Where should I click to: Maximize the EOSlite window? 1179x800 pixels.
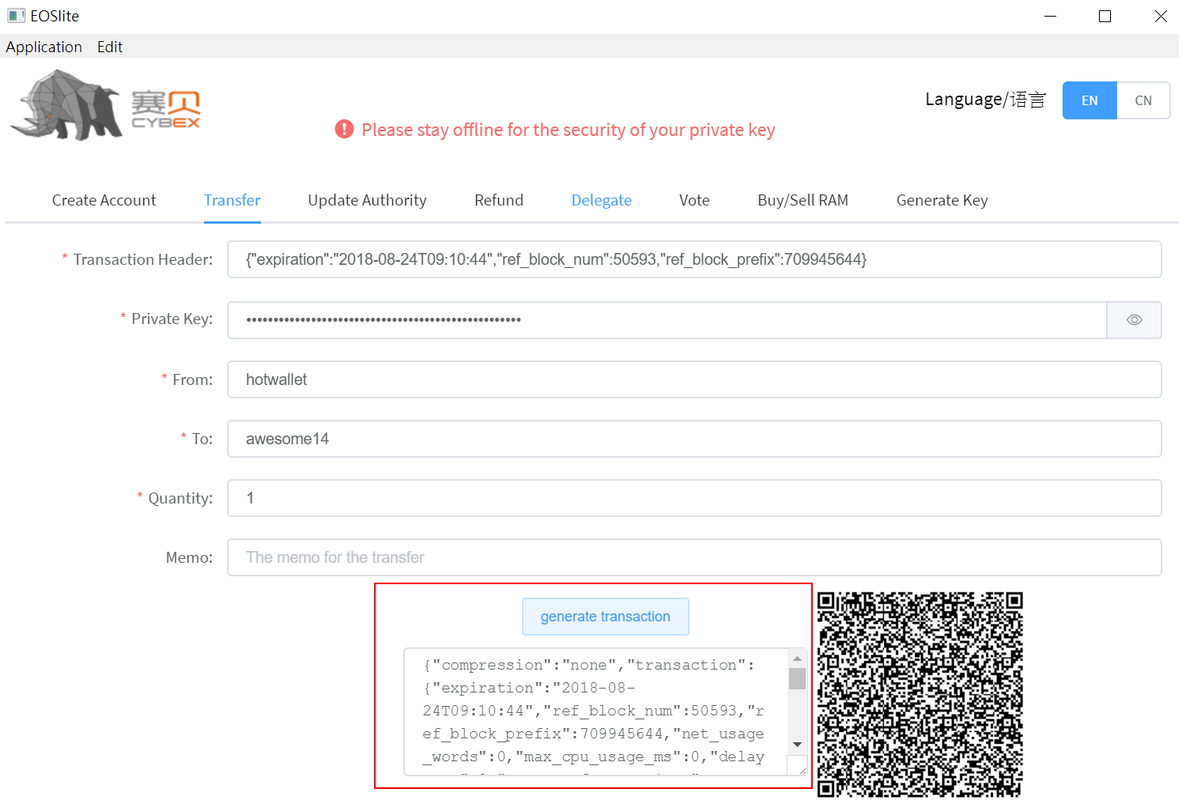(1105, 16)
